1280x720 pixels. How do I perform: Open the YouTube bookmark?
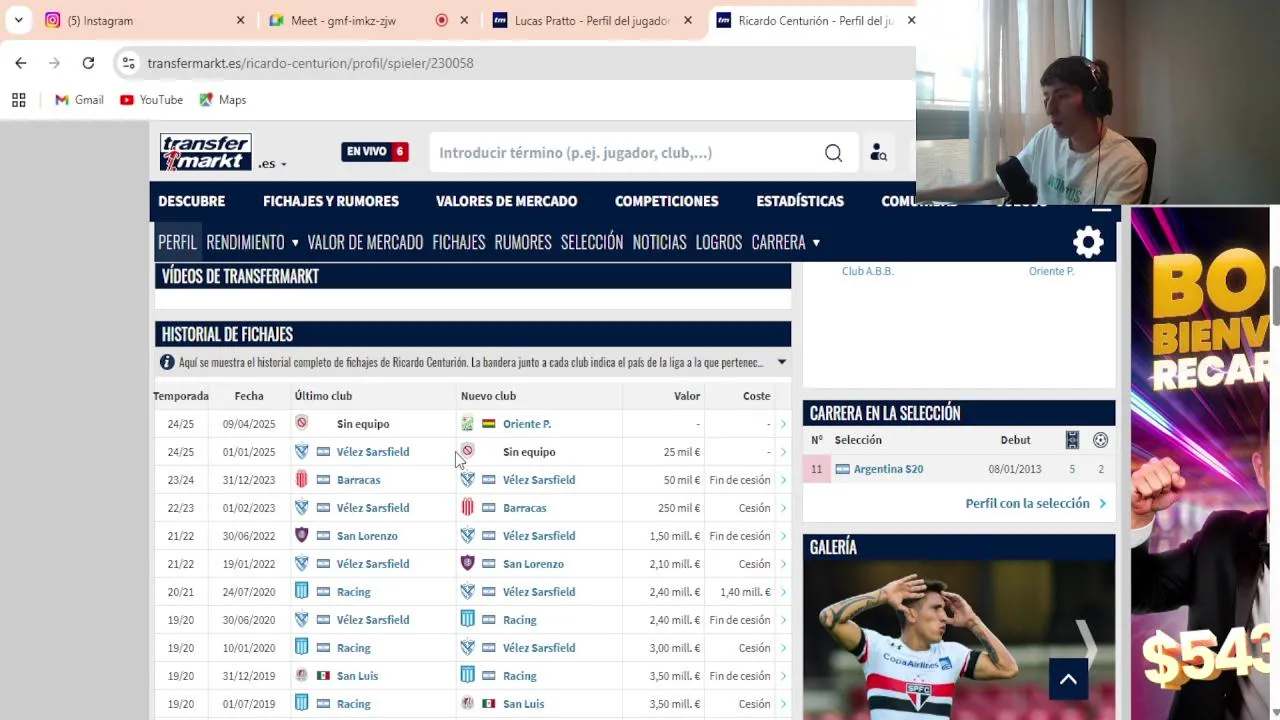tap(151, 100)
